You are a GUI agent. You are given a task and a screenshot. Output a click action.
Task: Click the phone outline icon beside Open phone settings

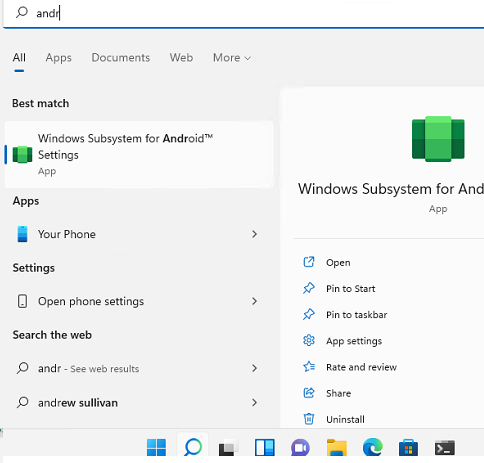[22, 301]
